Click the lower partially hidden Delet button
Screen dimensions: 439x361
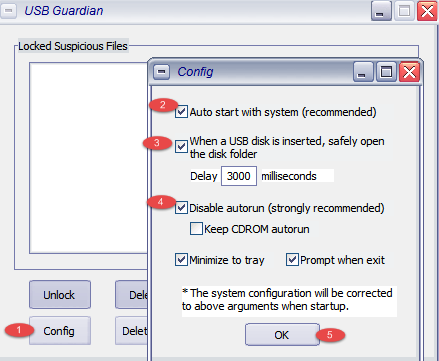pos(132,331)
